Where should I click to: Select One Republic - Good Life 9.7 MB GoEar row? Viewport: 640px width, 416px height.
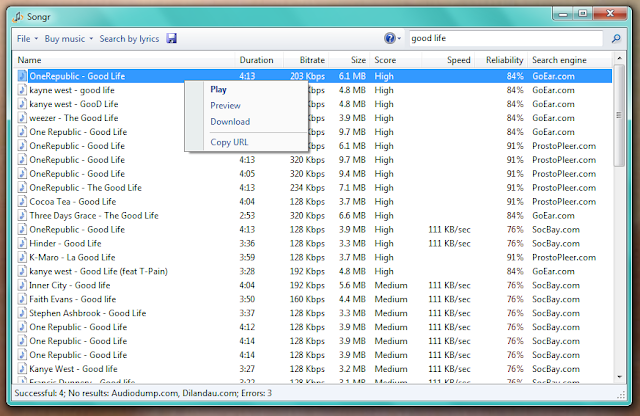click(x=314, y=132)
